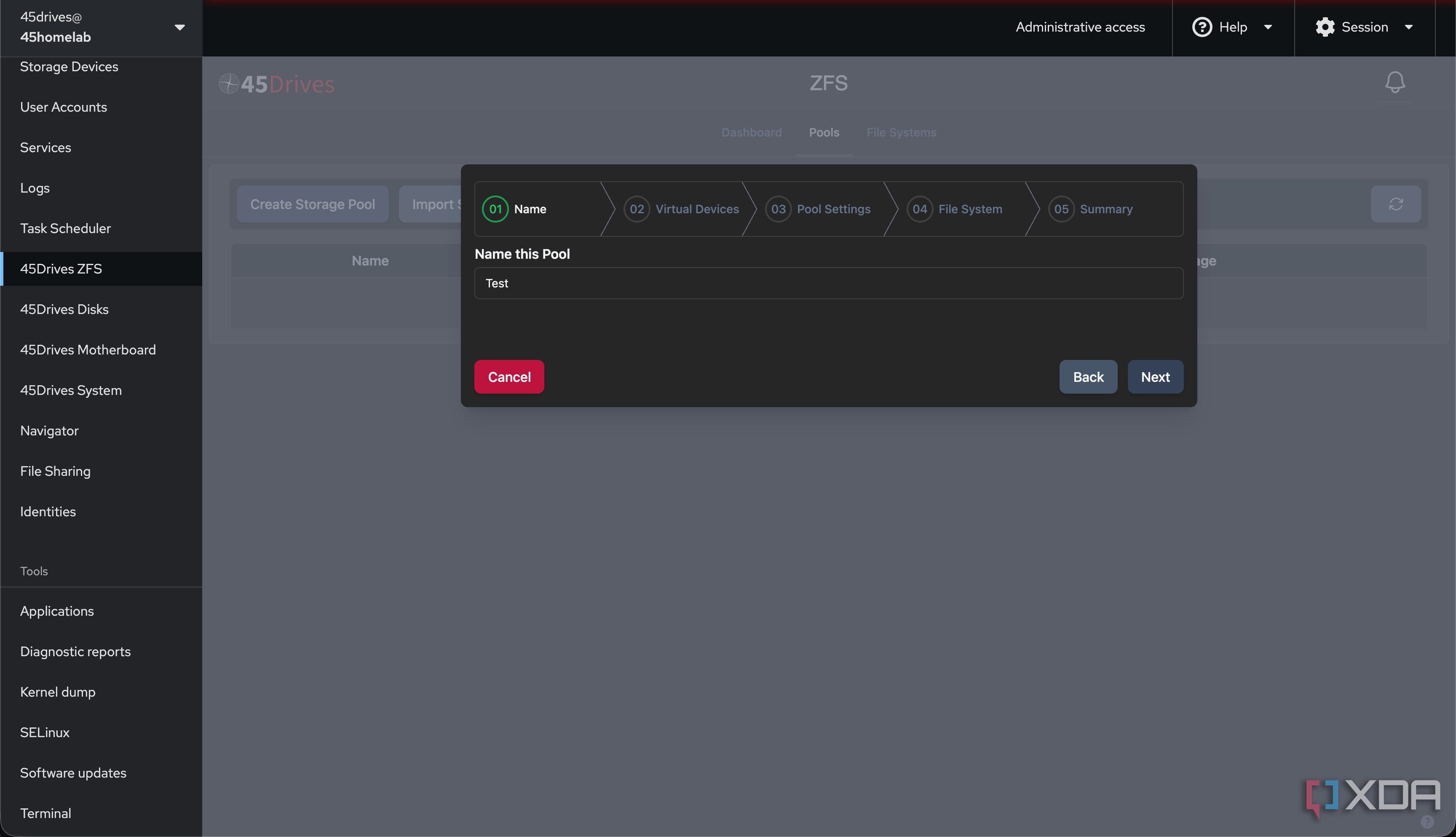Select 45Drives ZFS in the sidebar
This screenshot has width=1456, height=837.
point(101,268)
